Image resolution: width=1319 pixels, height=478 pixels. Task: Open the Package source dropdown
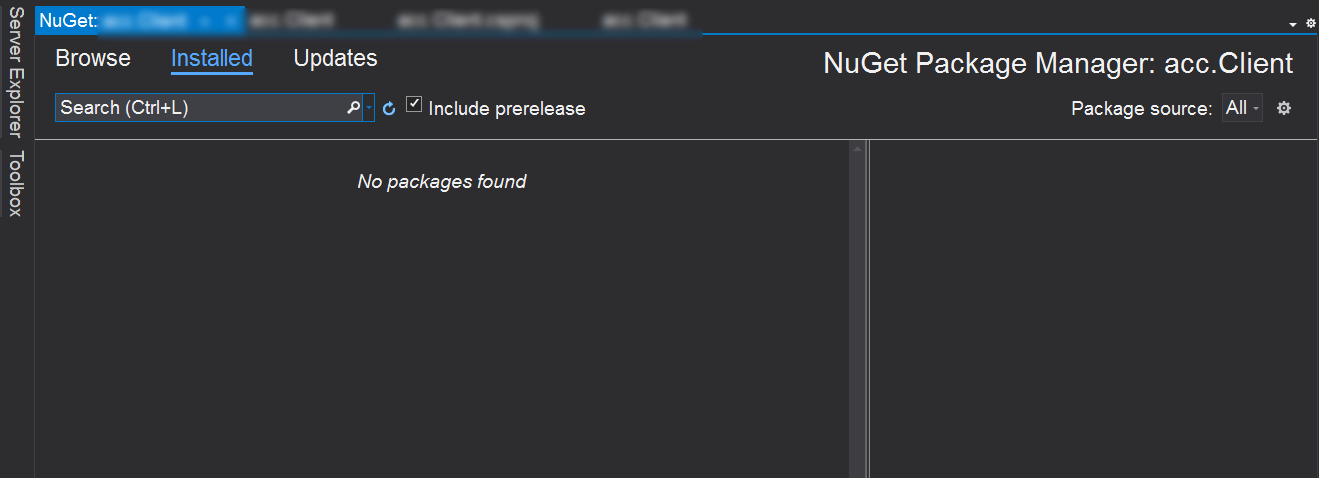1242,108
